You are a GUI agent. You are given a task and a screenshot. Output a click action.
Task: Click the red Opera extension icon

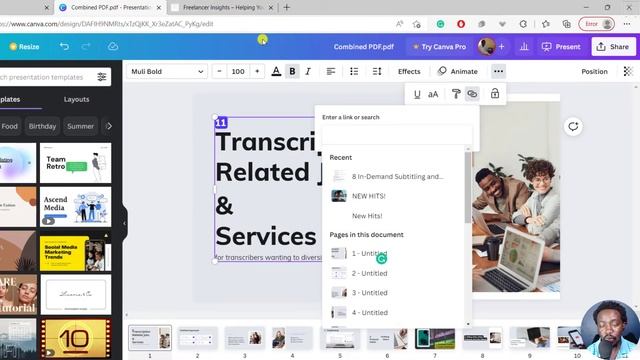[461, 24]
